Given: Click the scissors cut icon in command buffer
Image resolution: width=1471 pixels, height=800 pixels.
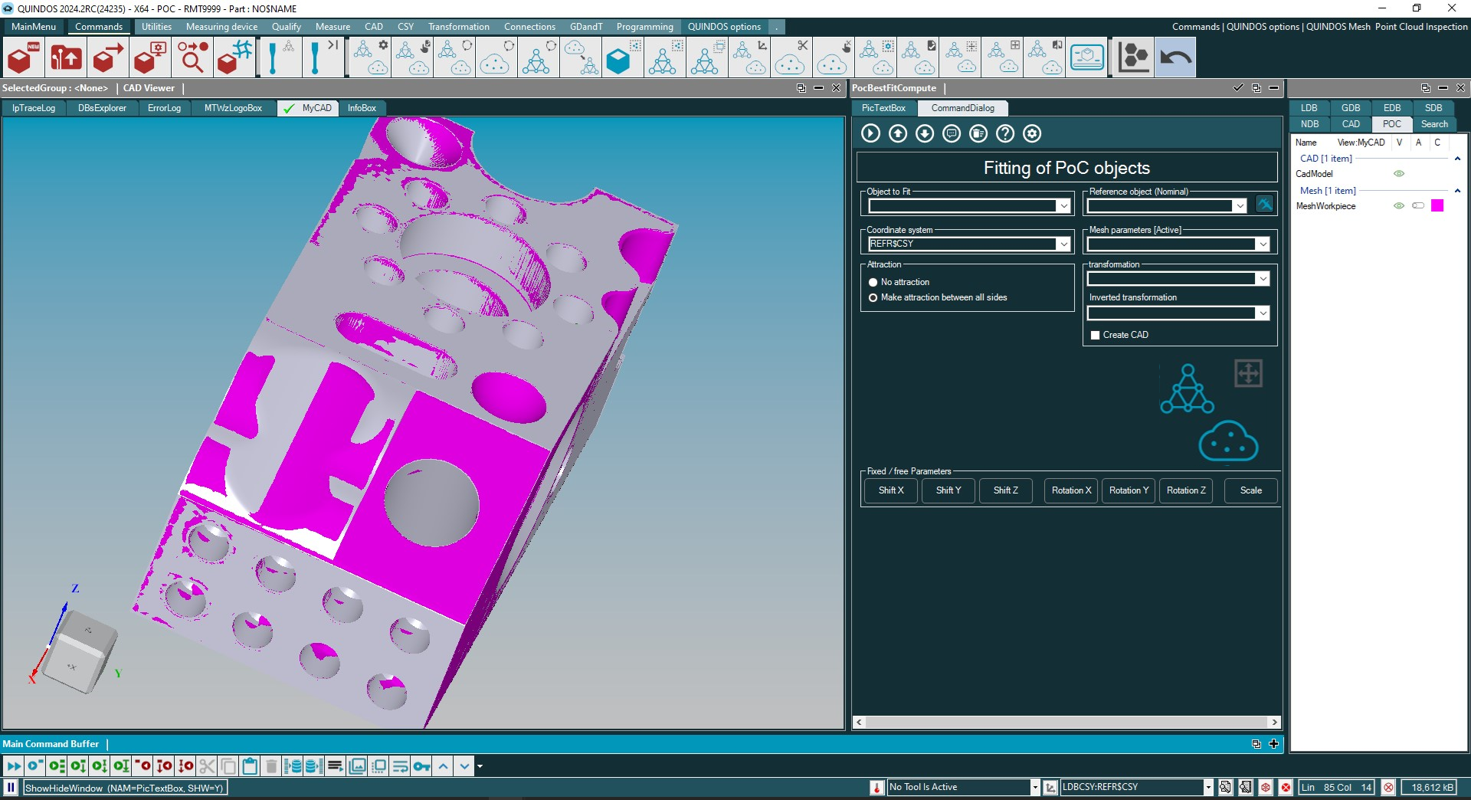Looking at the screenshot, I should 207,767.
